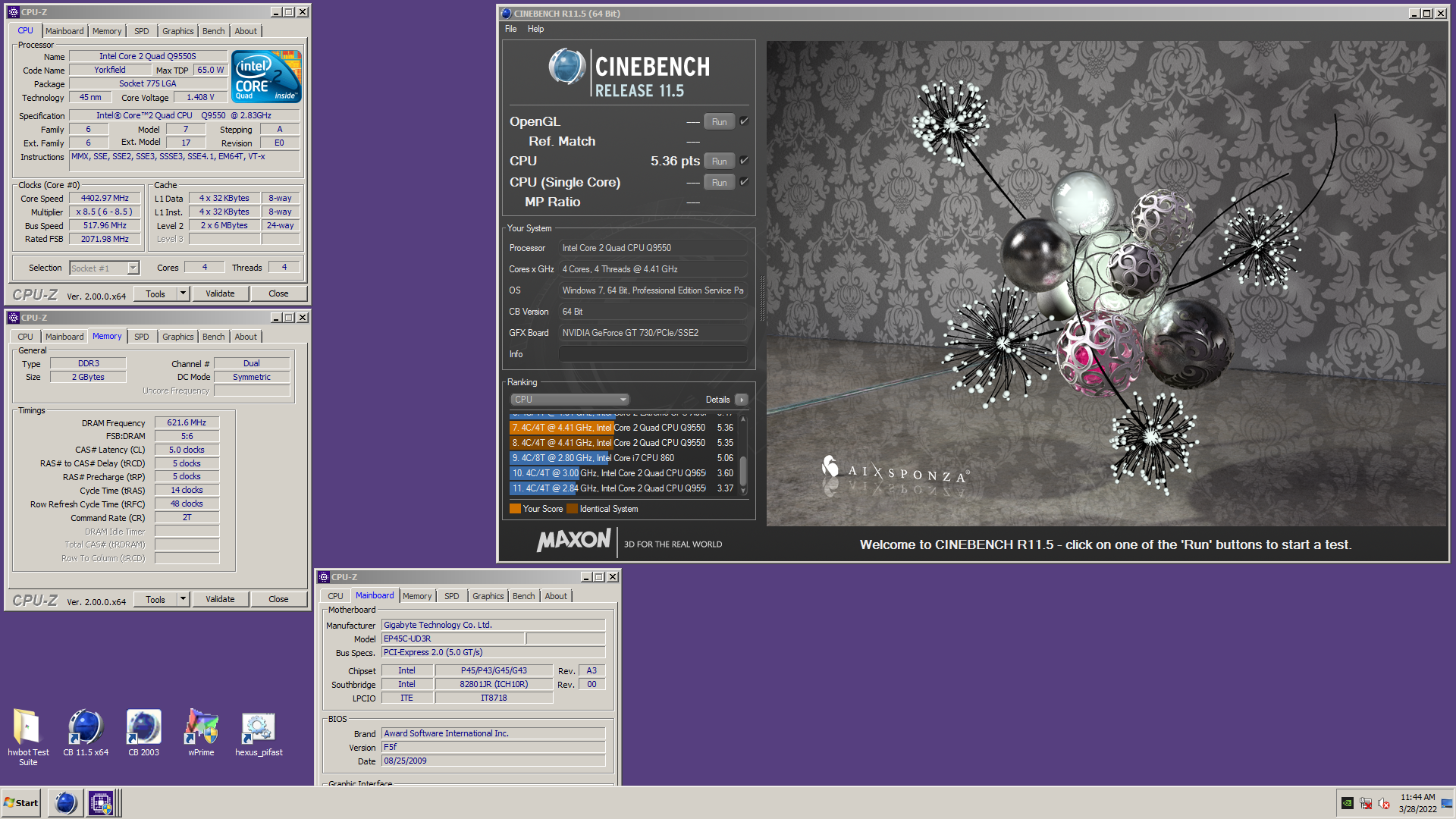The height and width of the screenshot is (819, 1456).
Task: Run the CPU benchmark
Action: [x=719, y=161]
